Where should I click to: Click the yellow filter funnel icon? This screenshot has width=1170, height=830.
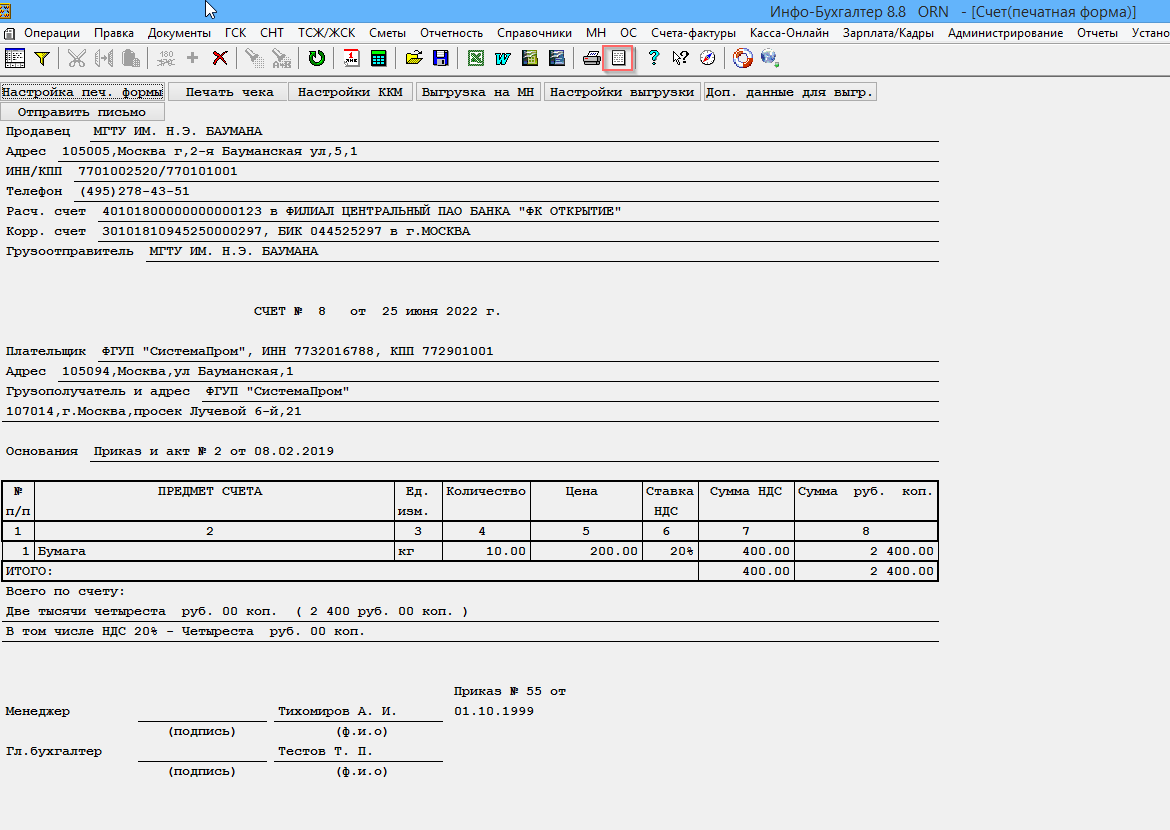[x=43, y=58]
